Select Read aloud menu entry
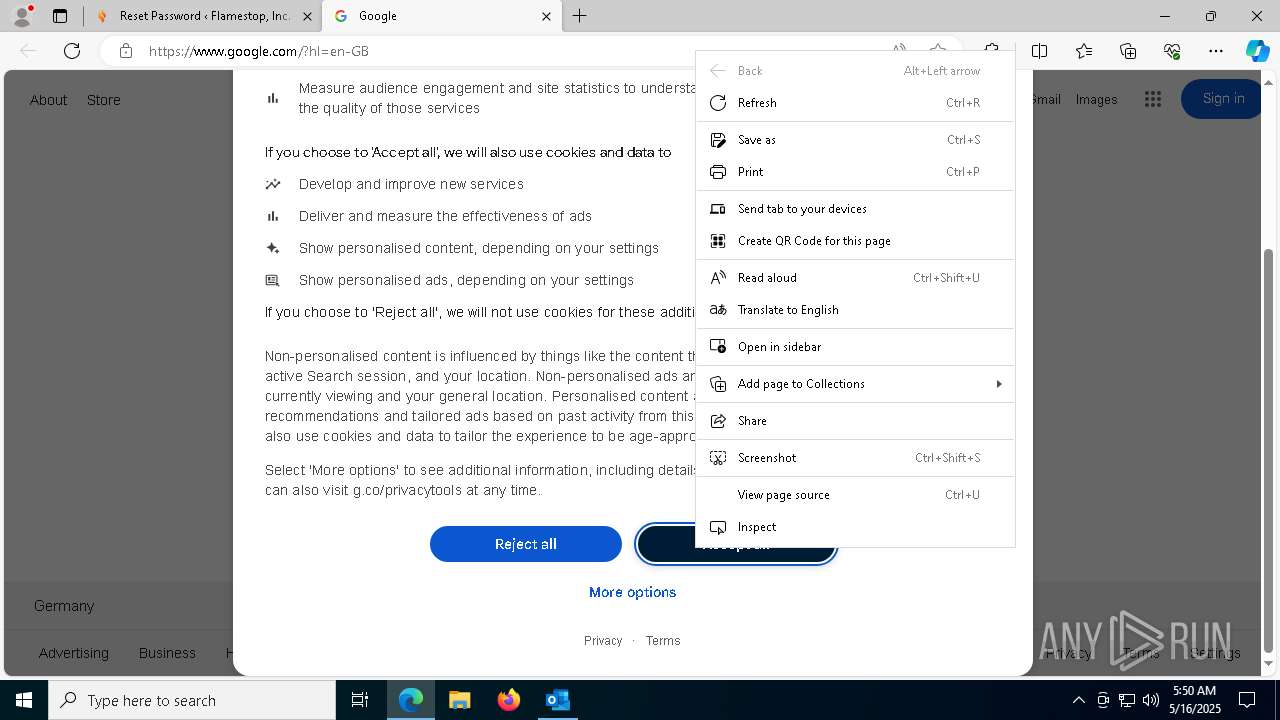The width and height of the screenshot is (1280, 720). [855, 278]
